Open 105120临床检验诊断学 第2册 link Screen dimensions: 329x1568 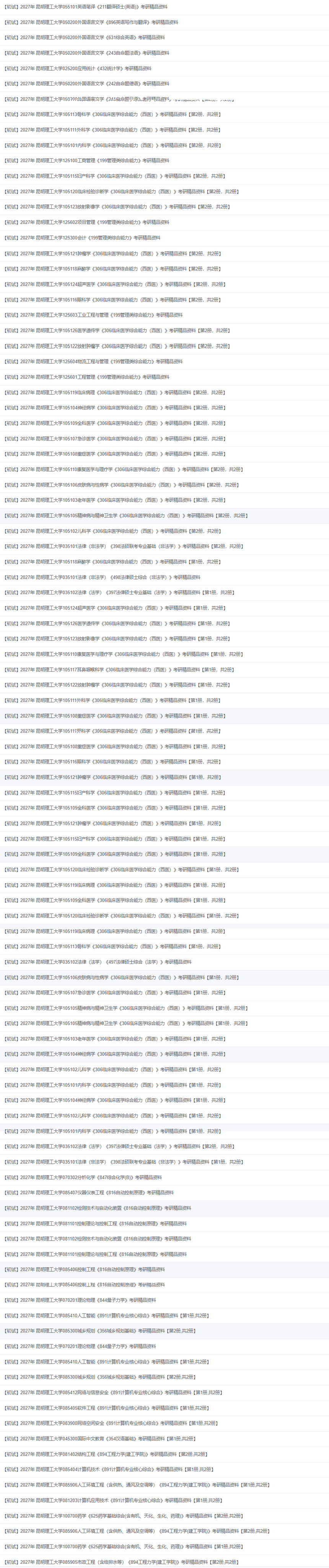point(122,192)
